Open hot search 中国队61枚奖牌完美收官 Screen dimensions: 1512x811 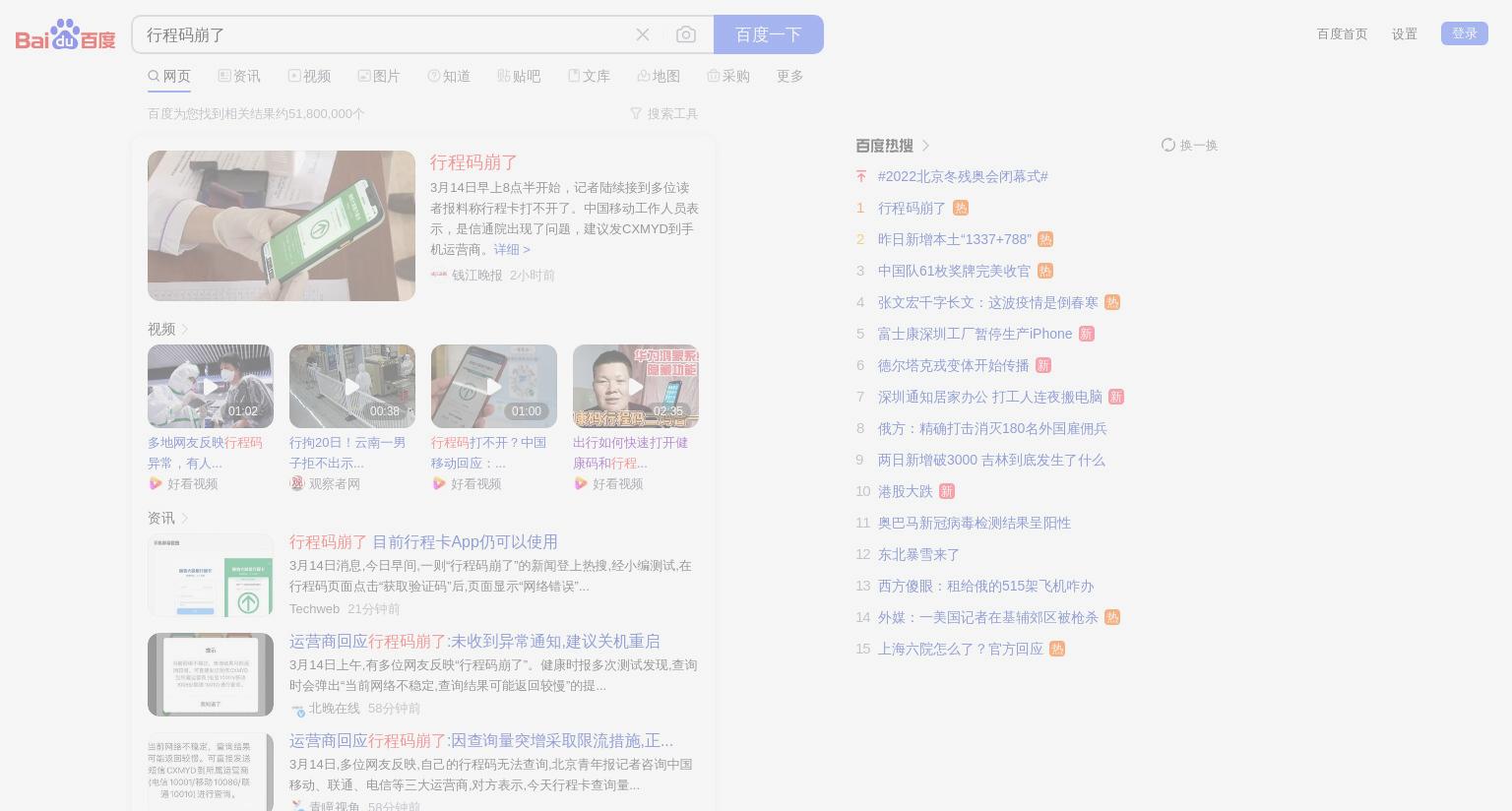(x=955, y=271)
